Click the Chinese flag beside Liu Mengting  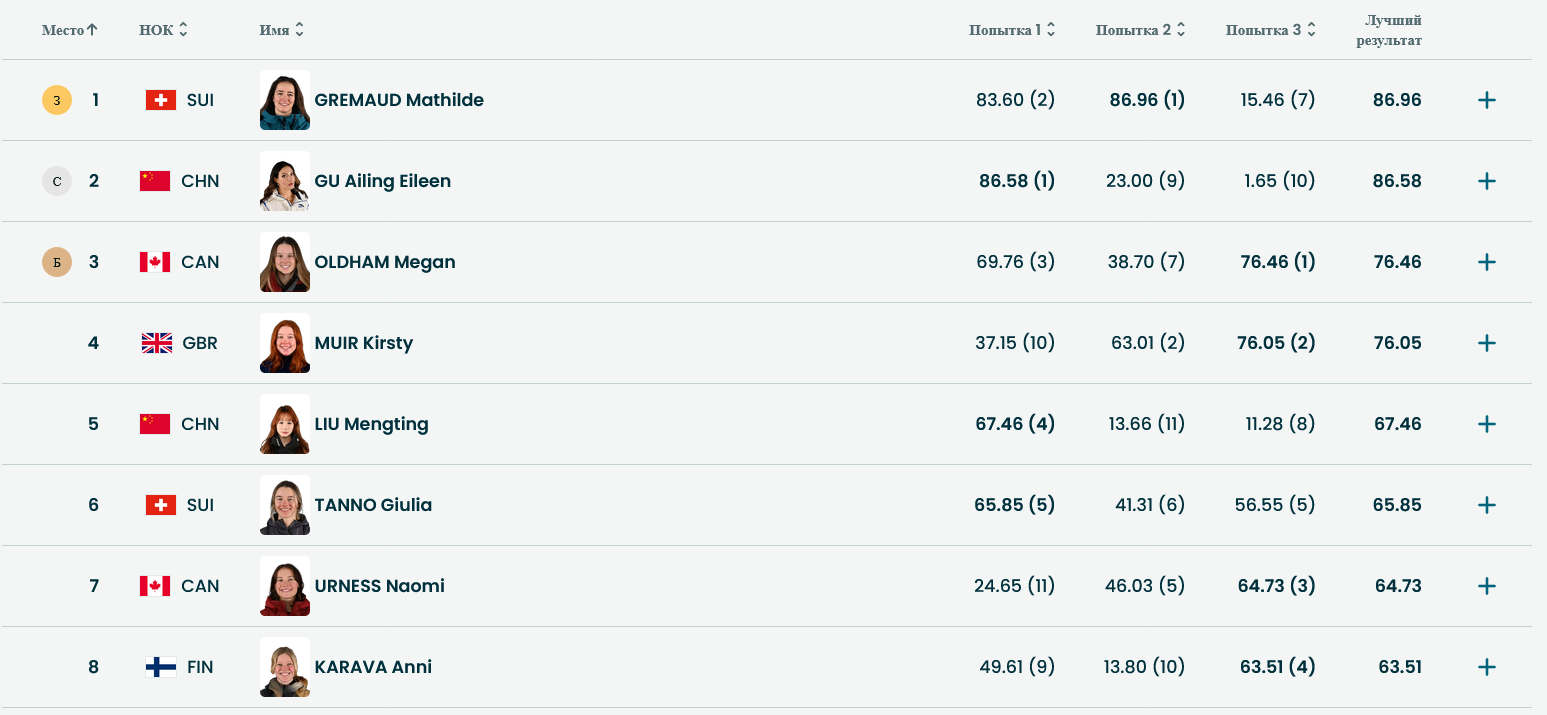tap(155, 424)
